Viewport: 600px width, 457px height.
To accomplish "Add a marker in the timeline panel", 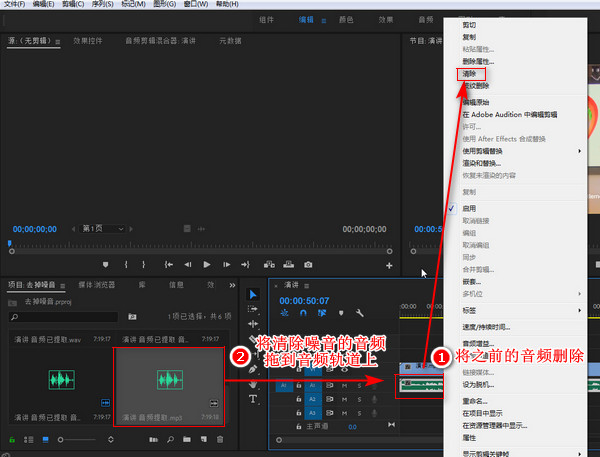I will pos(341,313).
